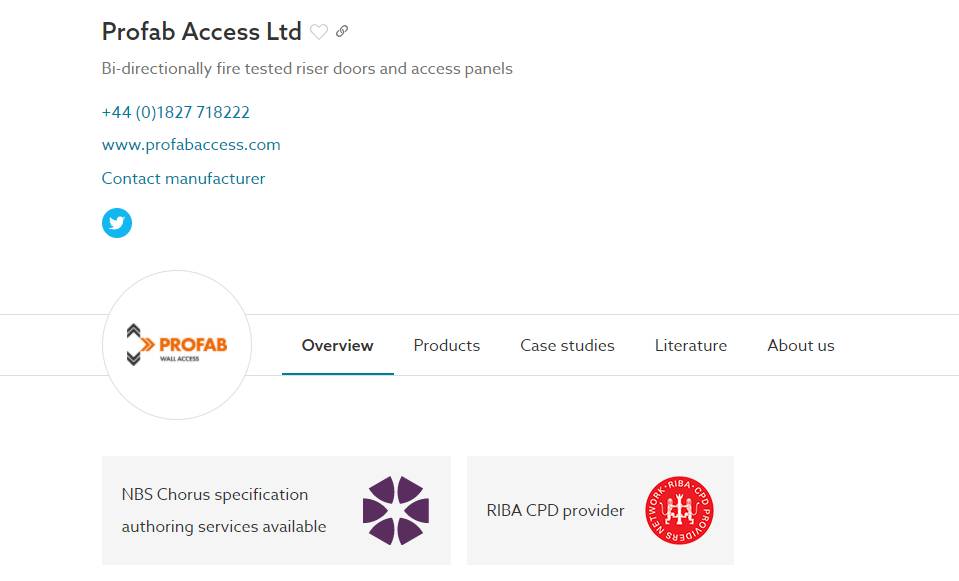The width and height of the screenshot is (959, 581).
Task: Click the NBS Chorus specification authoring text
Action: [x=223, y=510]
